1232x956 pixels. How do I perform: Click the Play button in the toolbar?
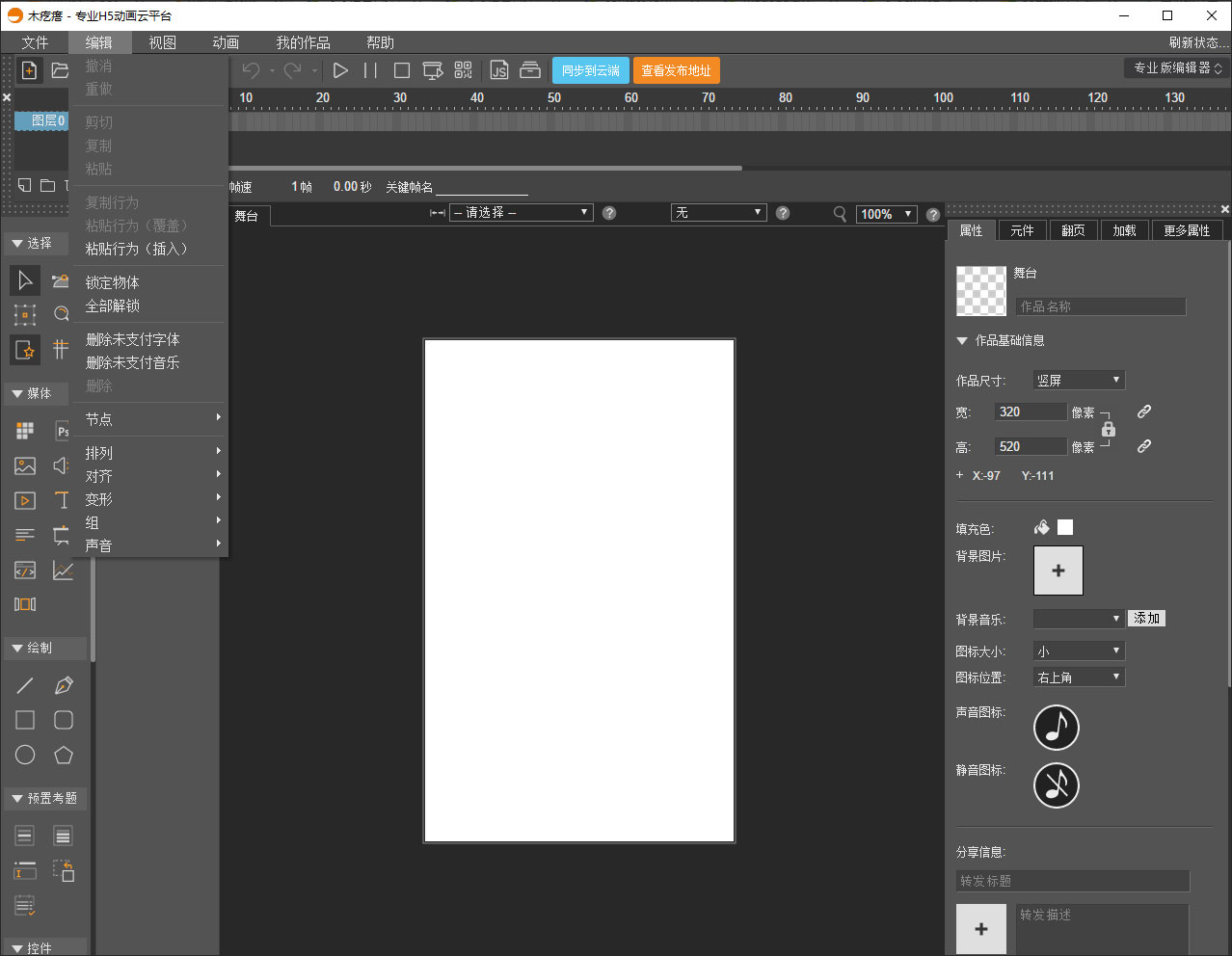tap(340, 70)
